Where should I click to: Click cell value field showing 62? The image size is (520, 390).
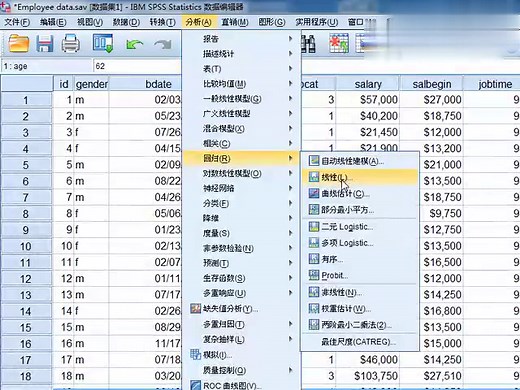point(137,66)
